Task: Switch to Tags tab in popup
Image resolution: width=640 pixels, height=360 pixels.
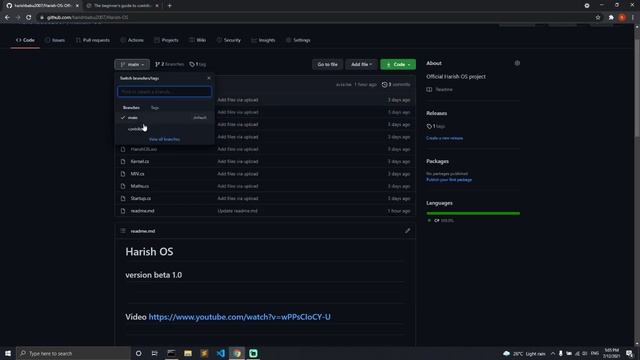Action: point(154,107)
